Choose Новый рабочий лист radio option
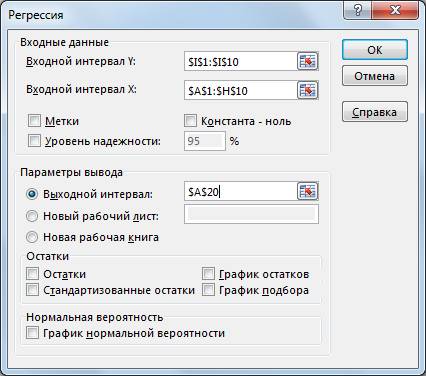 click(32, 216)
